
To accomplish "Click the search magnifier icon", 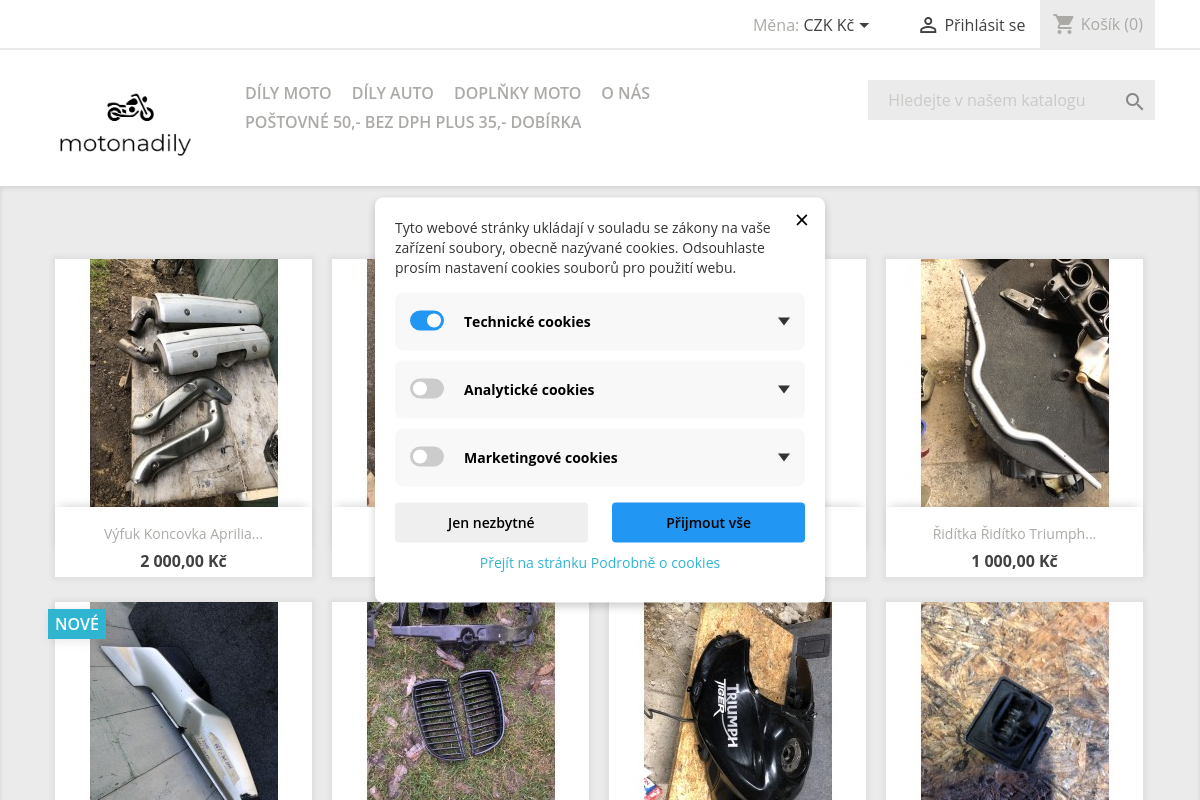I will pyautogui.click(x=1134, y=101).
